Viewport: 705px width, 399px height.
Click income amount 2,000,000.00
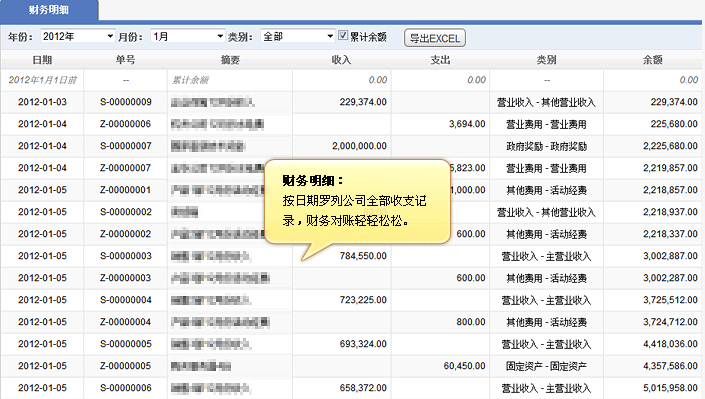coord(359,146)
